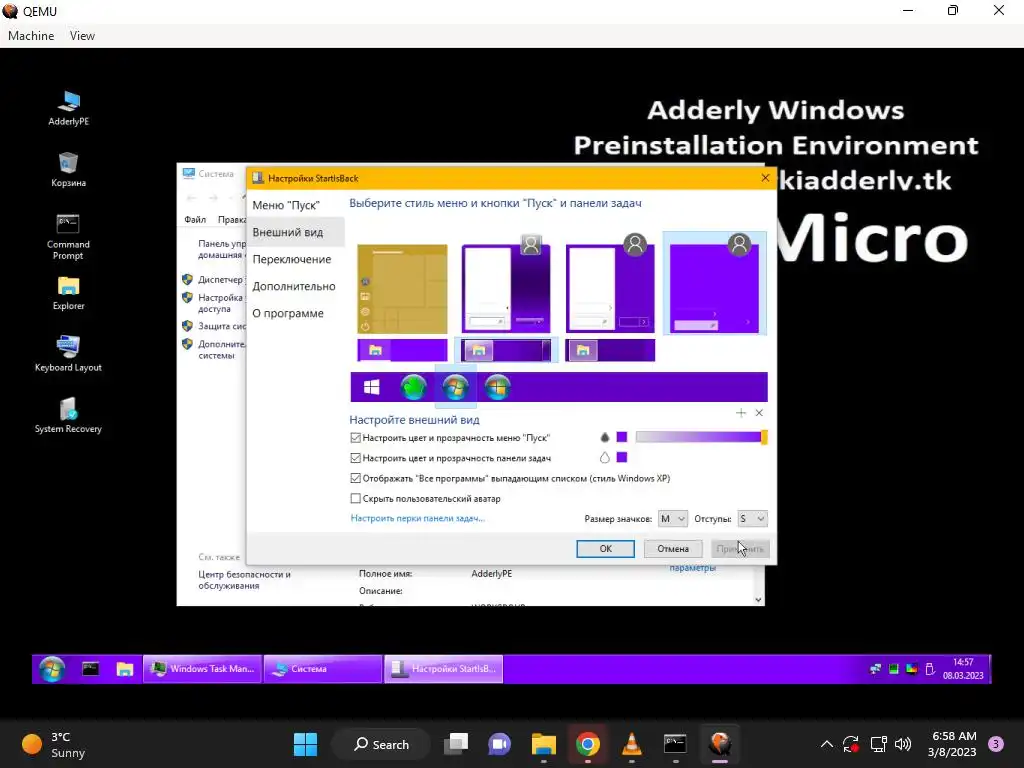Click the Отмена button
This screenshot has height=768, width=1024.
[673, 549]
